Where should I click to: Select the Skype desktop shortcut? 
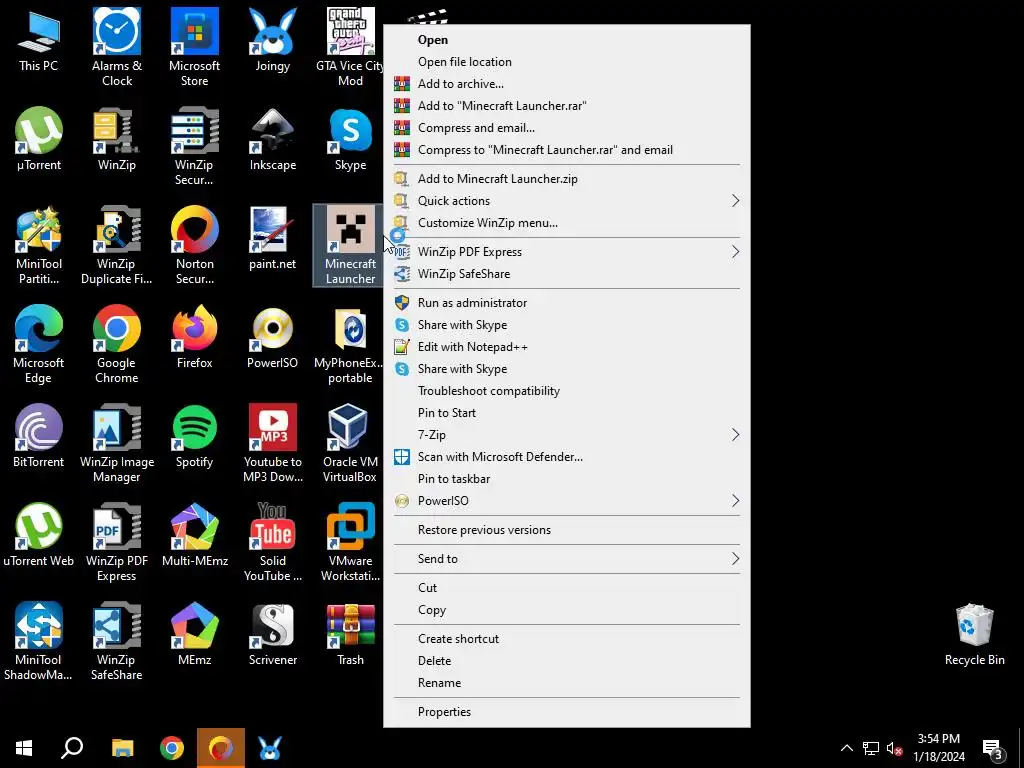click(350, 140)
